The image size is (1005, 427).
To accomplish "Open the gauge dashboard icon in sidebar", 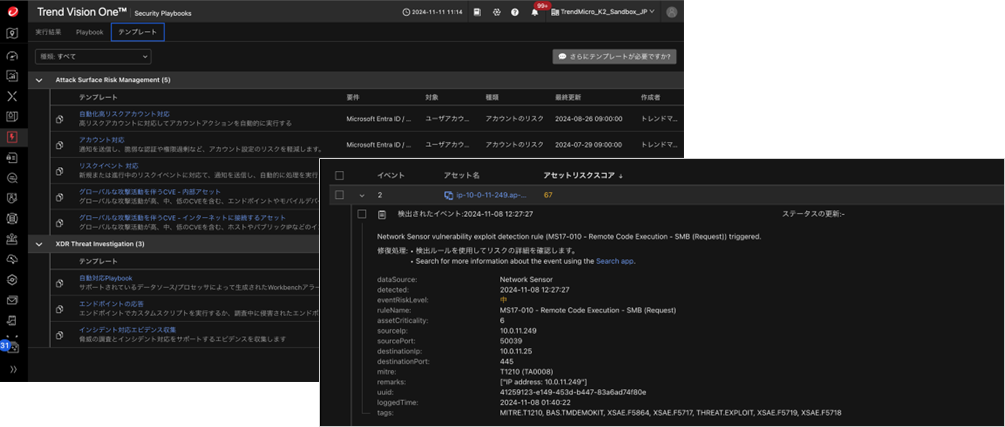I will pyautogui.click(x=12, y=56).
